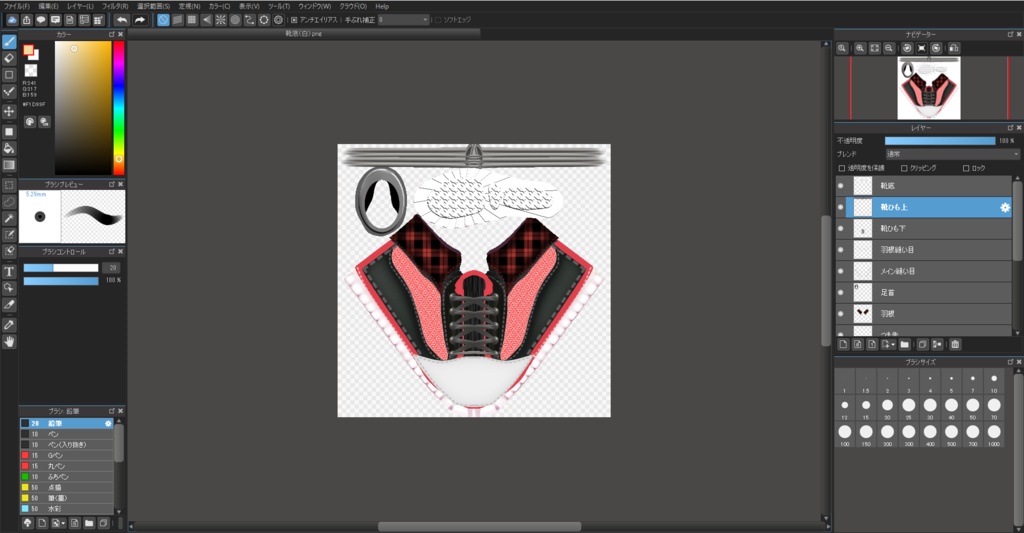1024x533 pixels.
Task: Adjust the layer 不透明度 slider
Action: [940, 140]
